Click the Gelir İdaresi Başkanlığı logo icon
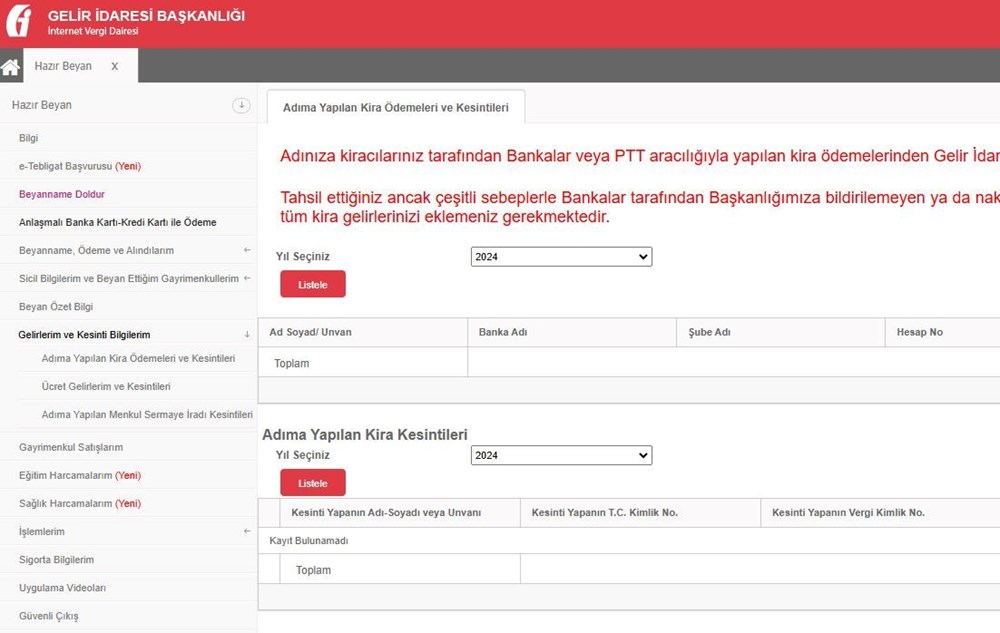This screenshot has height=633, width=1000. 18,22
